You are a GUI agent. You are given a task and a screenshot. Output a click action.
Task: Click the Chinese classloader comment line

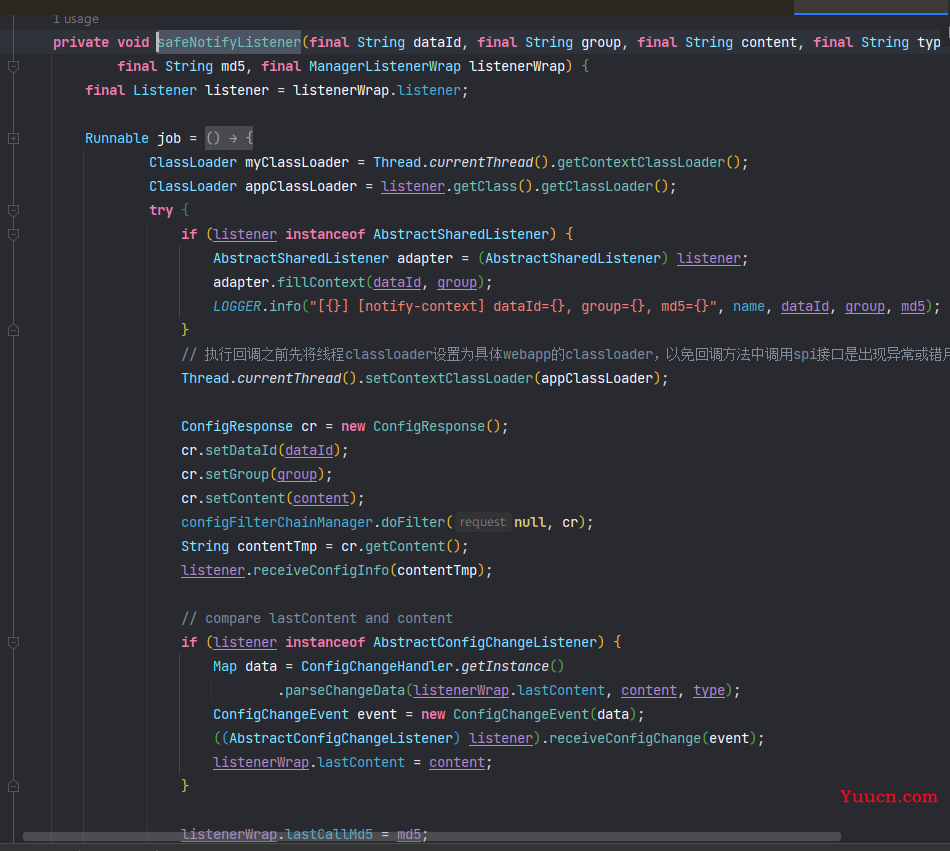(565, 354)
